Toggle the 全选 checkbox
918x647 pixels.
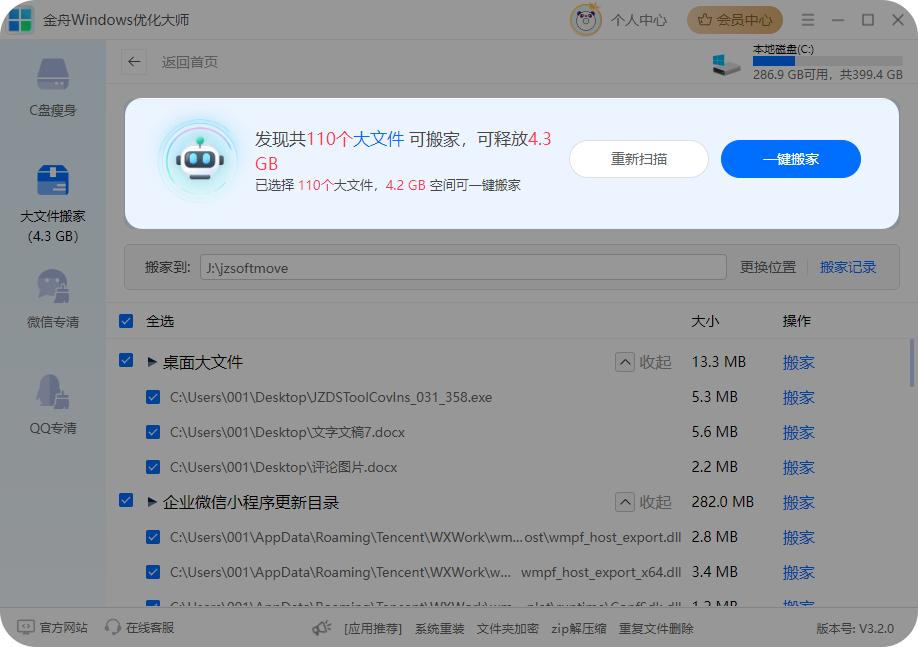click(x=126, y=321)
